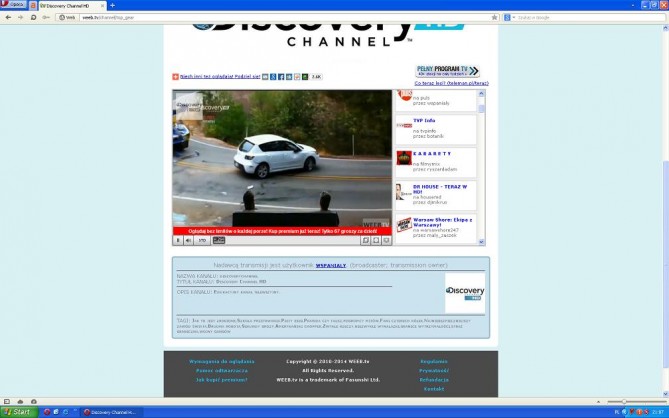
Task: Click the zoom slider in Opera's status bar
Action: pos(637,402)
